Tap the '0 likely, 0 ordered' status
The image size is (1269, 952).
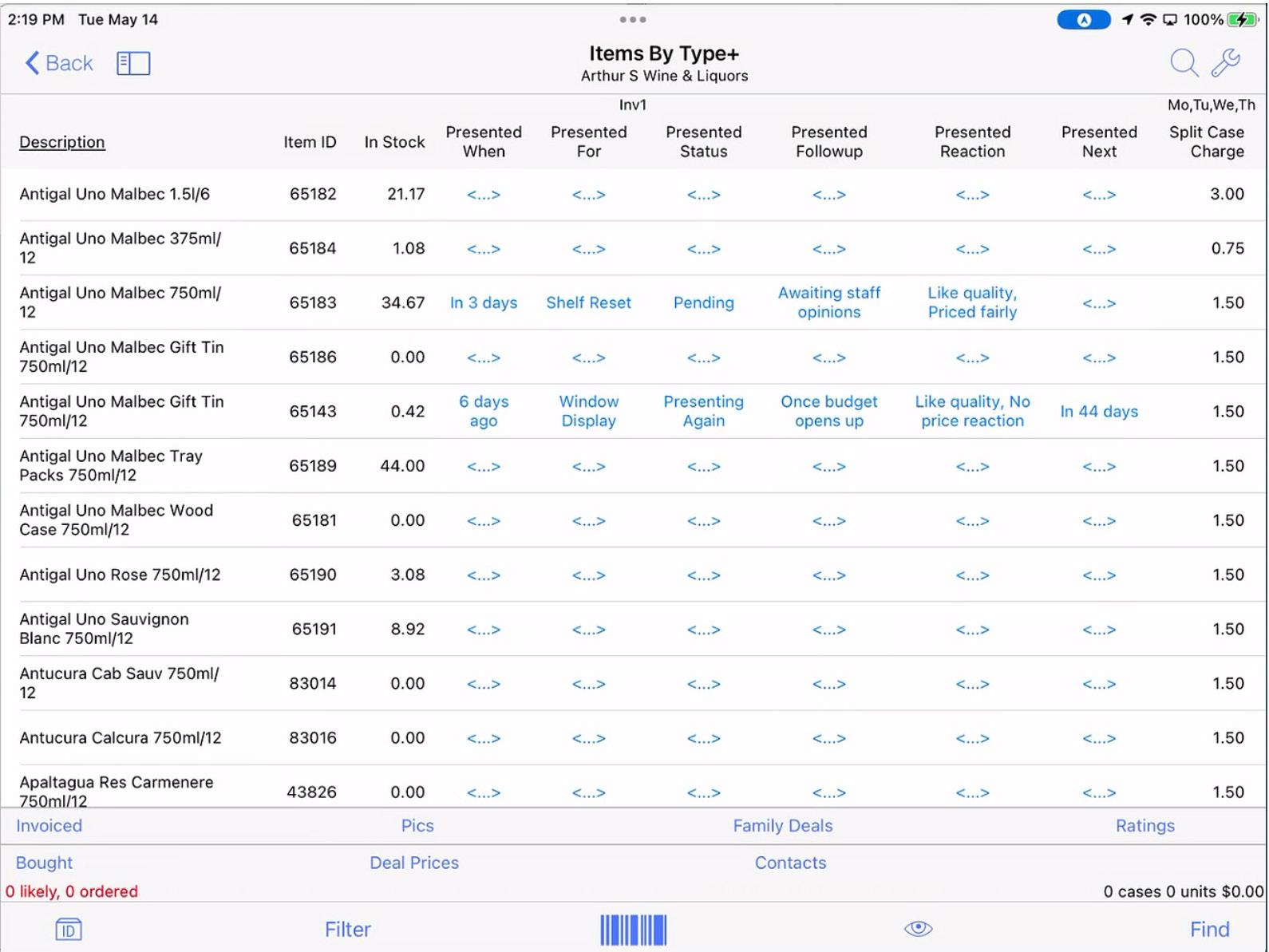click(x=72, y=891)
